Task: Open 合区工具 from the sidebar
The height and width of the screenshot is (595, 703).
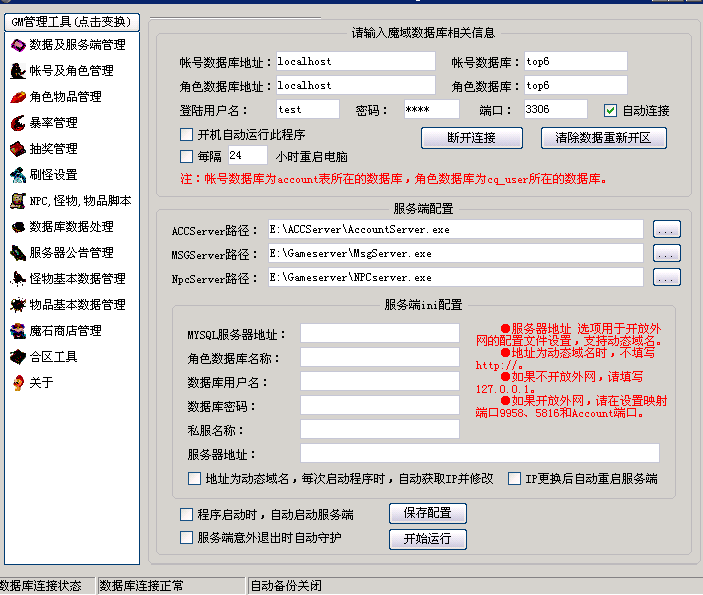Action: click(53, 357)
